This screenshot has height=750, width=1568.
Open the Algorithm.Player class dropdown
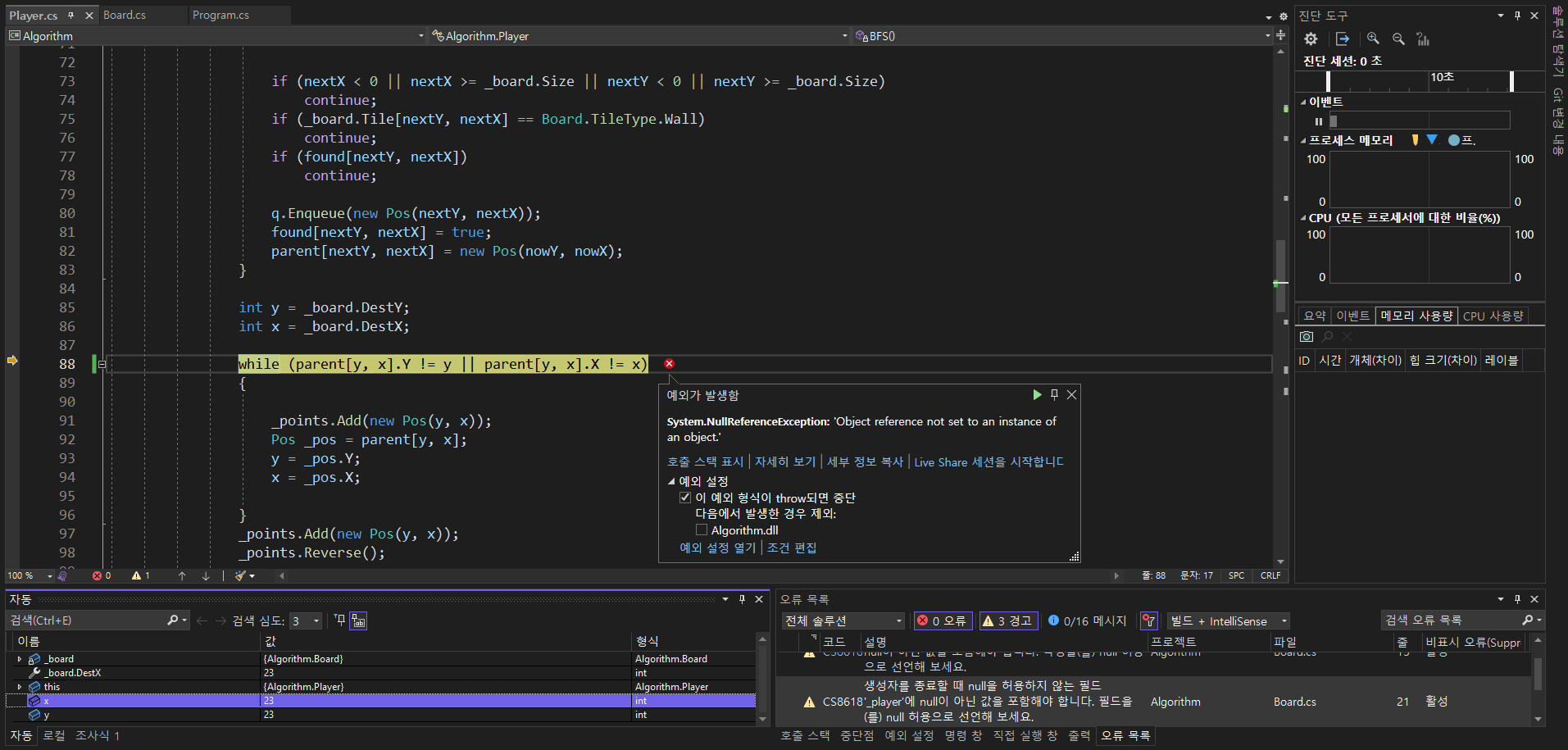pos(845,36)
